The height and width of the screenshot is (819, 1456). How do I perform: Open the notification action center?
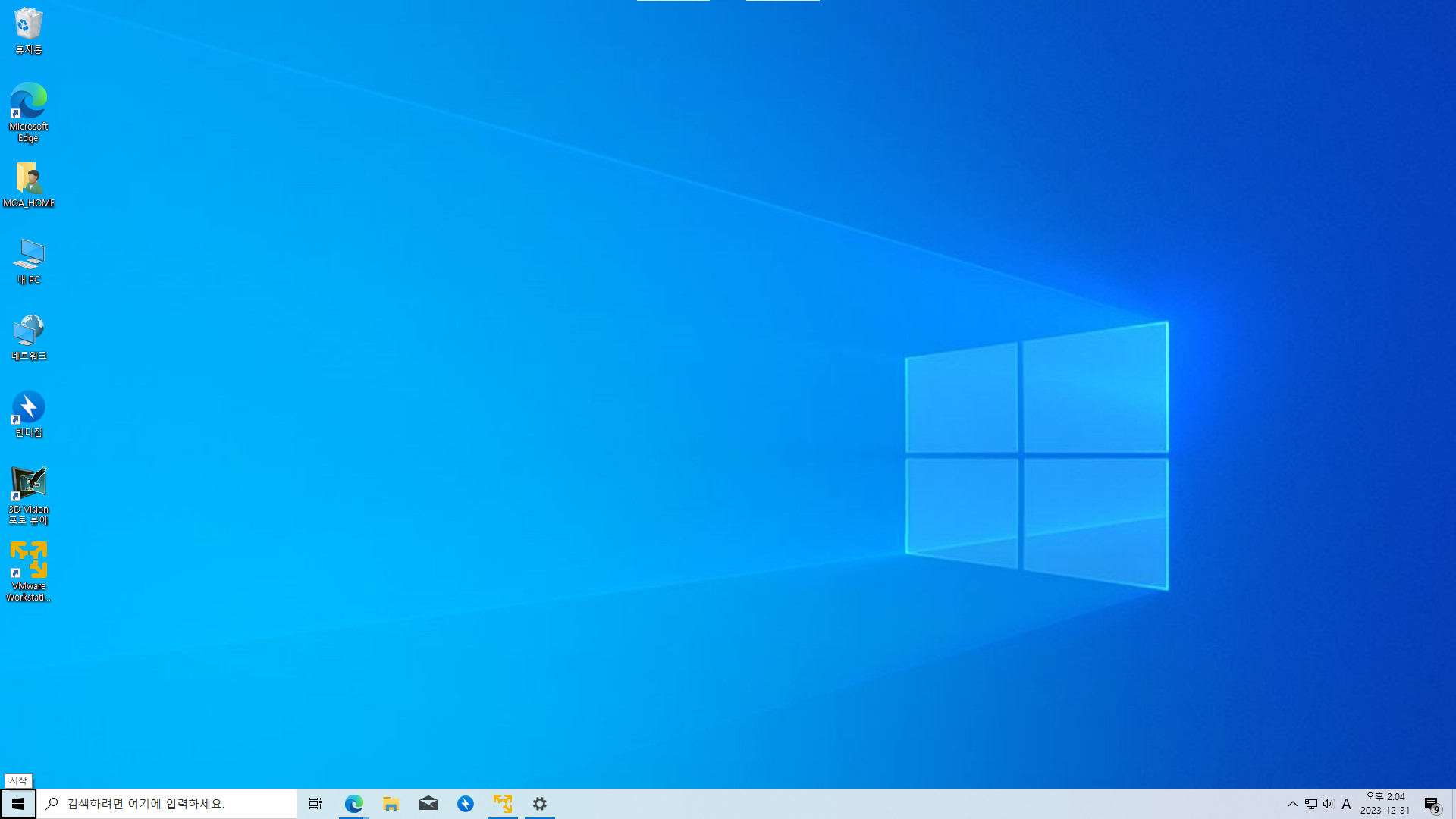tap(1432, 804)
